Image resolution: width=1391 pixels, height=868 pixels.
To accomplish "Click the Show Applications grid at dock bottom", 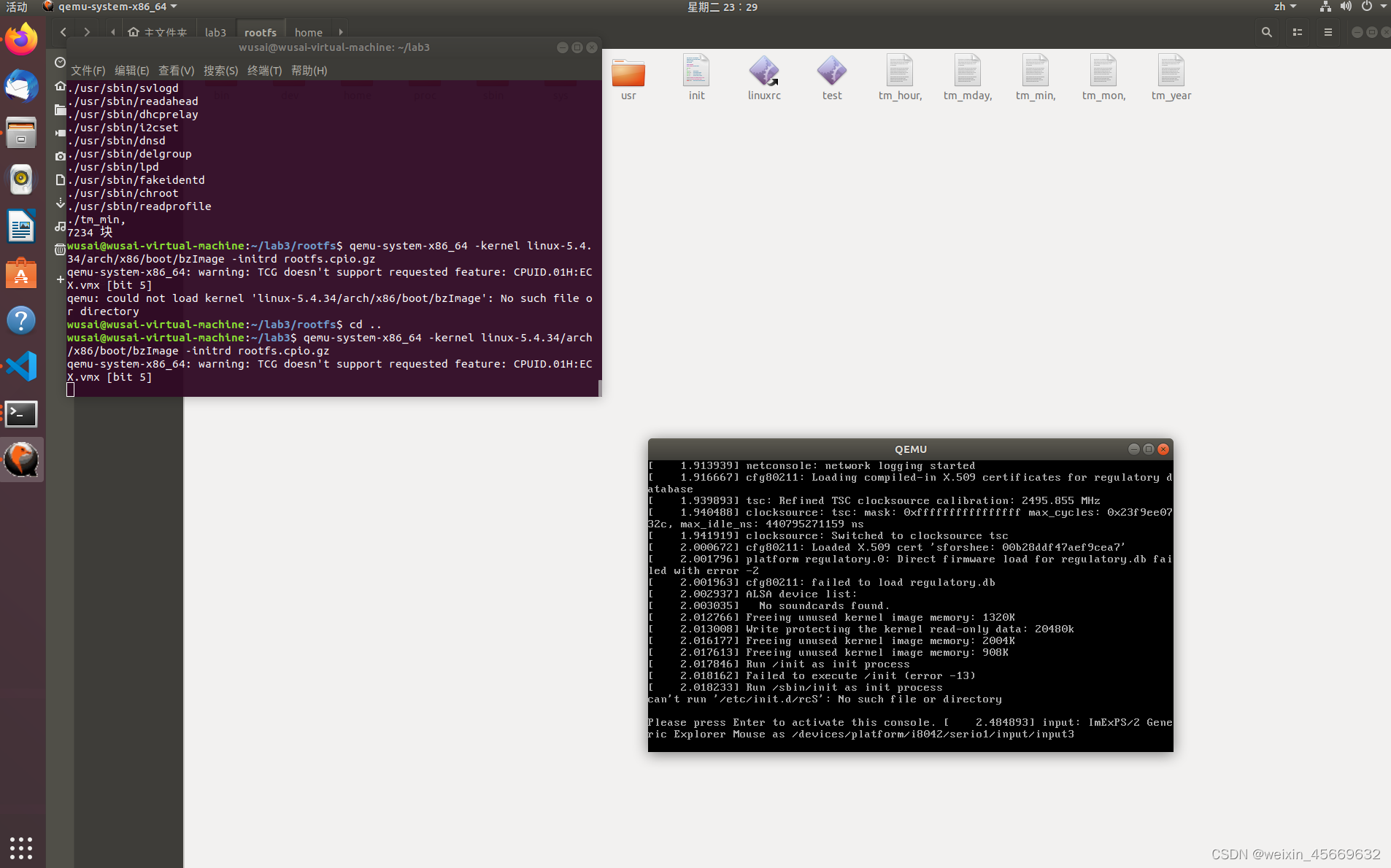I will click(x=21, y=848).
